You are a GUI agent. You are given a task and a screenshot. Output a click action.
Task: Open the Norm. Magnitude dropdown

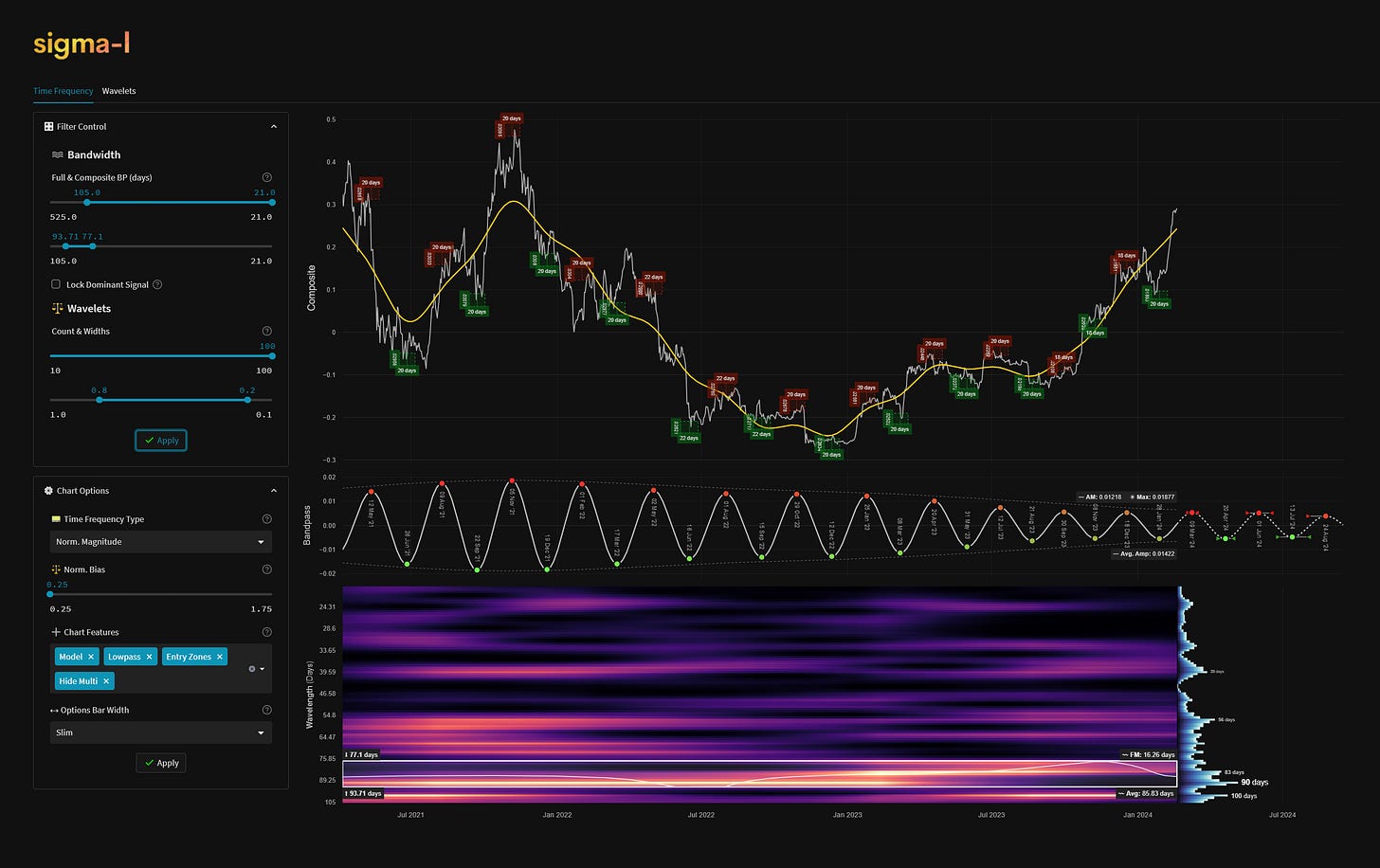[x=160, y=541]
